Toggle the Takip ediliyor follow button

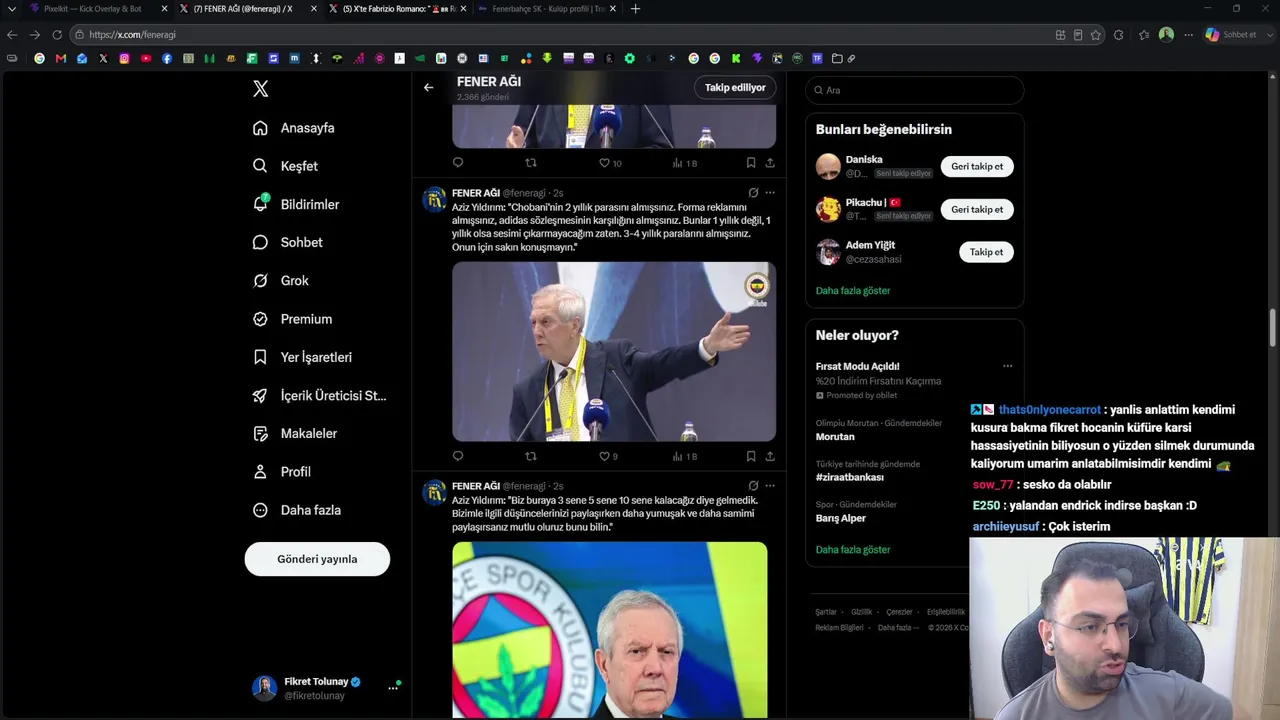click(x=735, y=88)
